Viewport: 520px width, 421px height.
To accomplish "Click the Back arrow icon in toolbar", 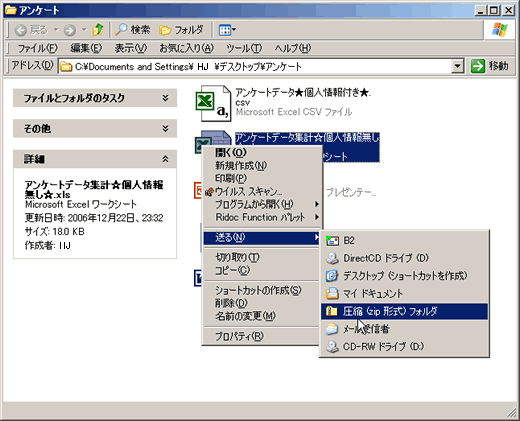I will coord(21,30).
